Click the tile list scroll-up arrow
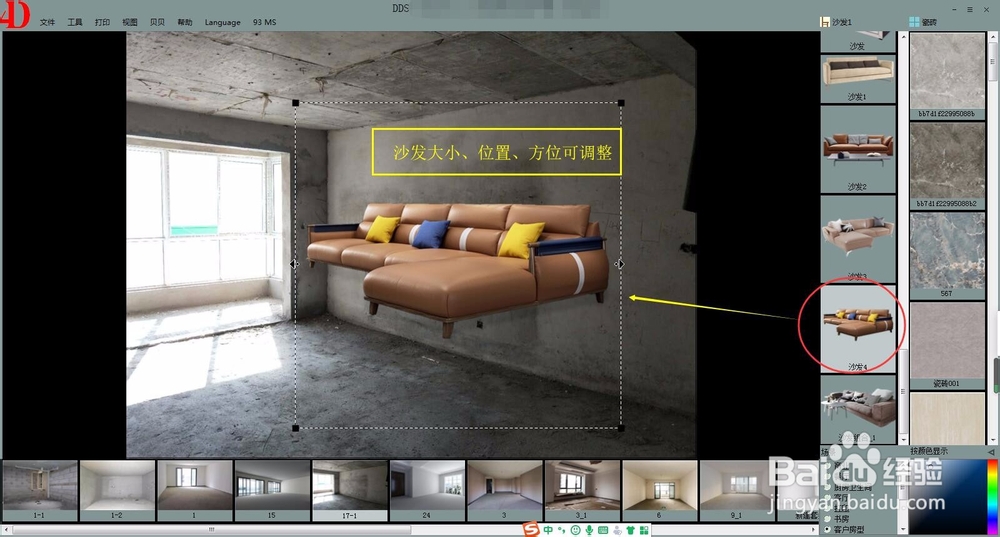 (x=992, y=36)
